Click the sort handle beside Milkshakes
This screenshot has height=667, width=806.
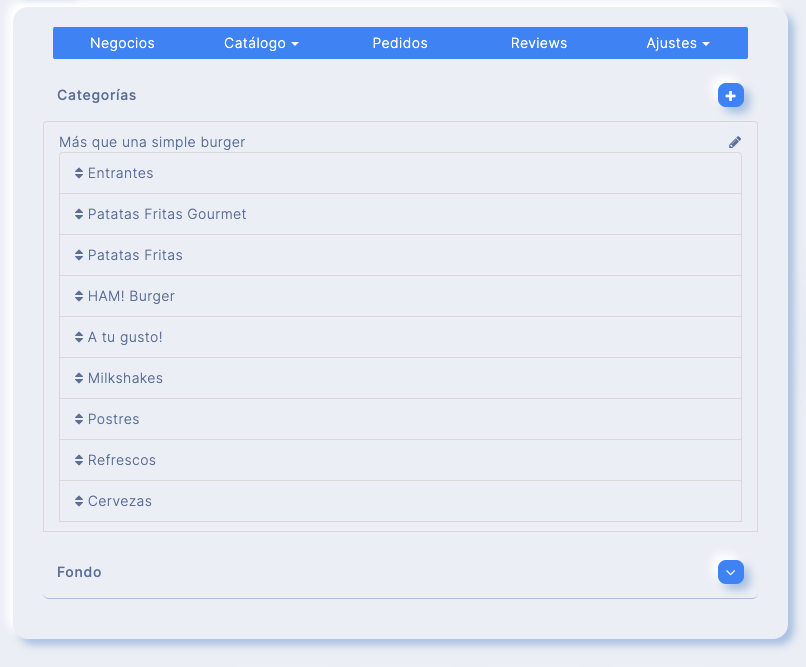coord(79,378)
